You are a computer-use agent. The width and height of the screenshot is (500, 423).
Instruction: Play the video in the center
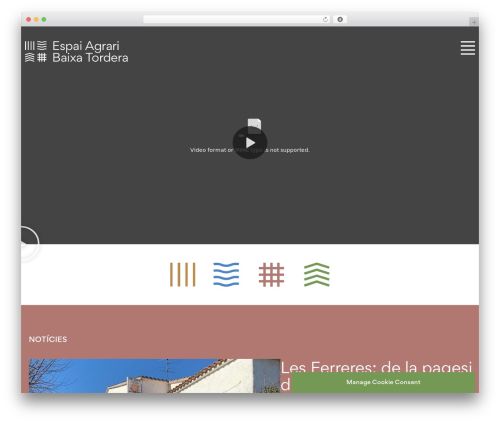coord(250,143)
